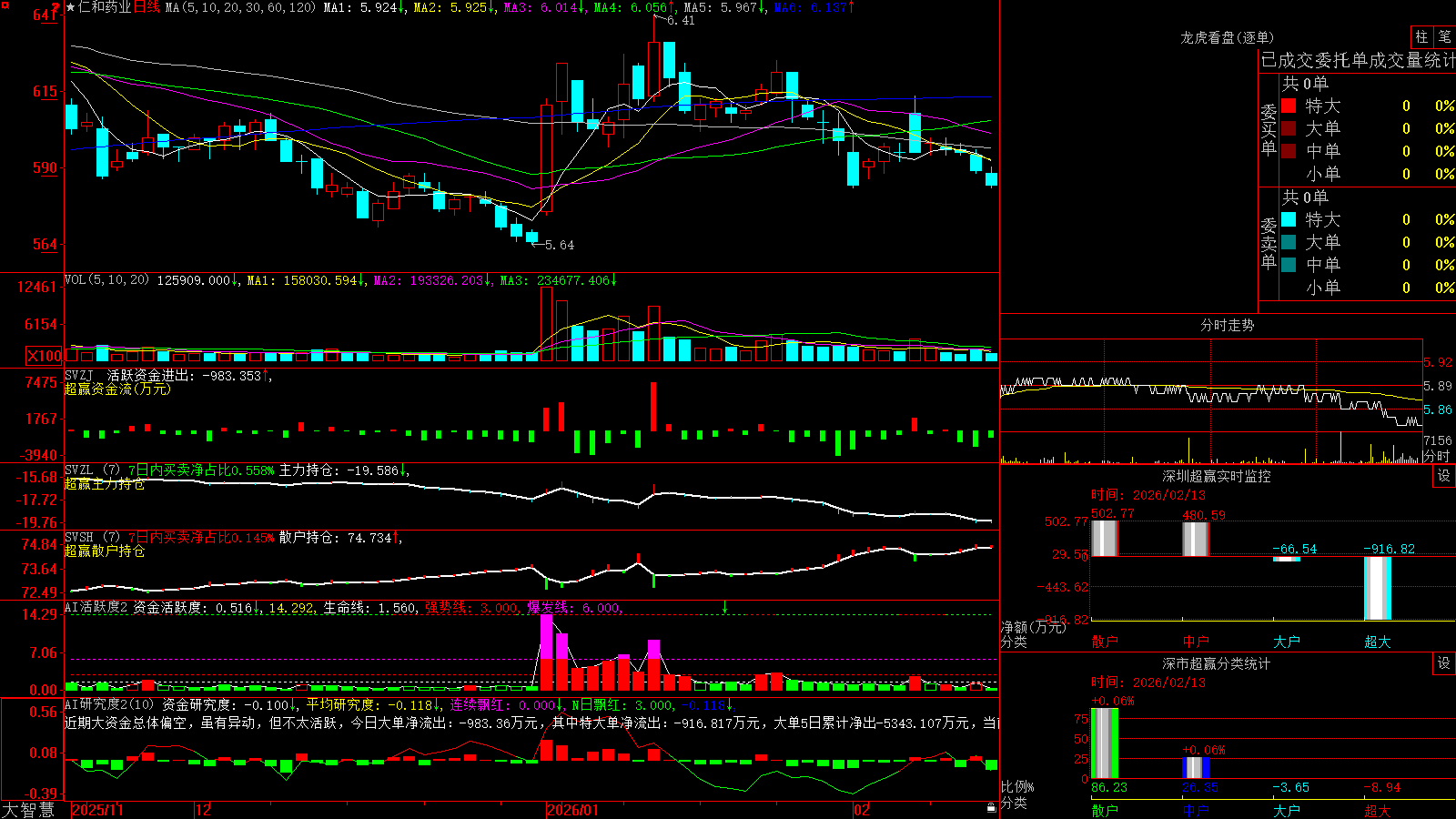Open the AI研究度2(10) indicator label
Screen dimensions: 1456x819
tap(109, 704)
